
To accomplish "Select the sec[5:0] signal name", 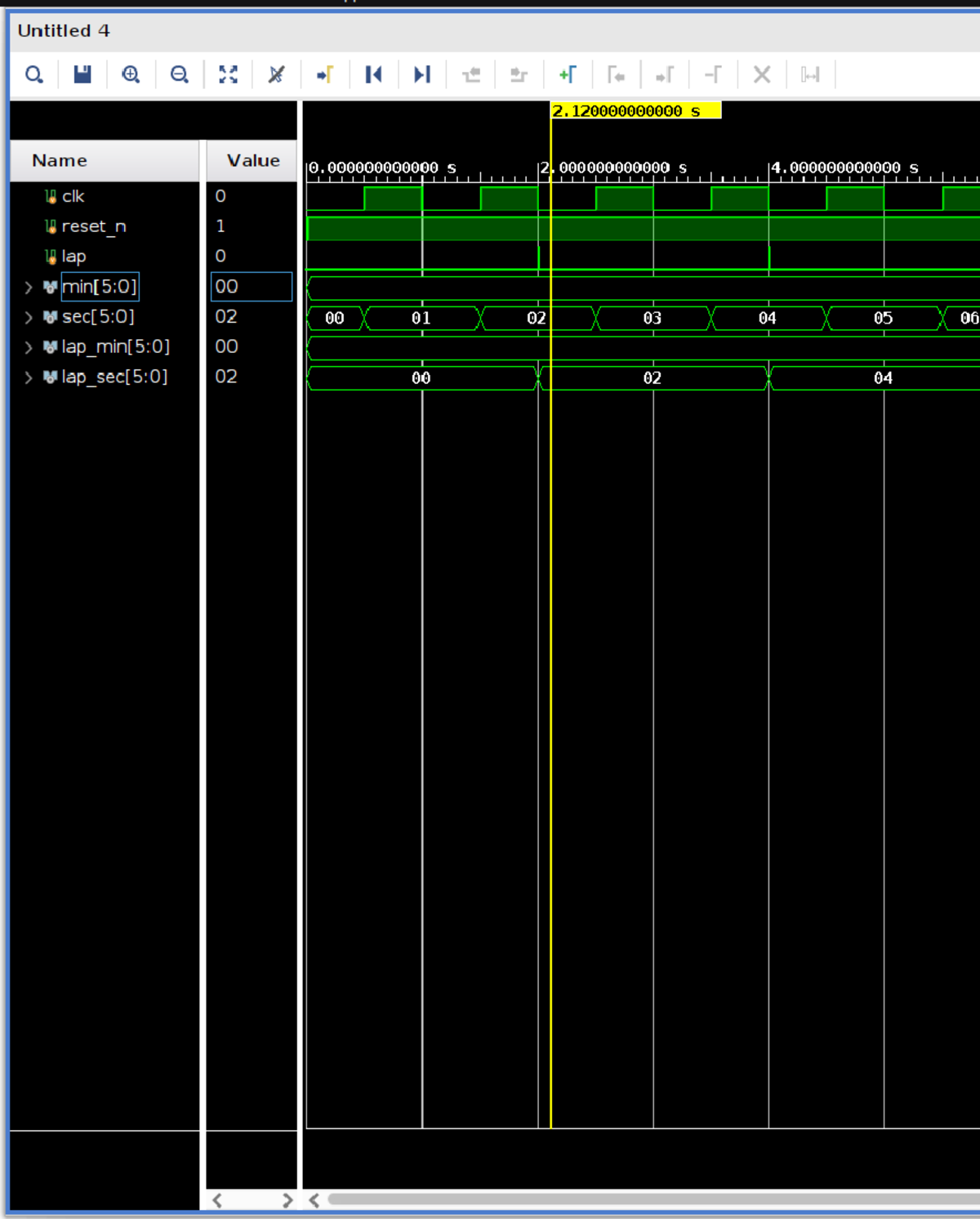I will 98,317.
